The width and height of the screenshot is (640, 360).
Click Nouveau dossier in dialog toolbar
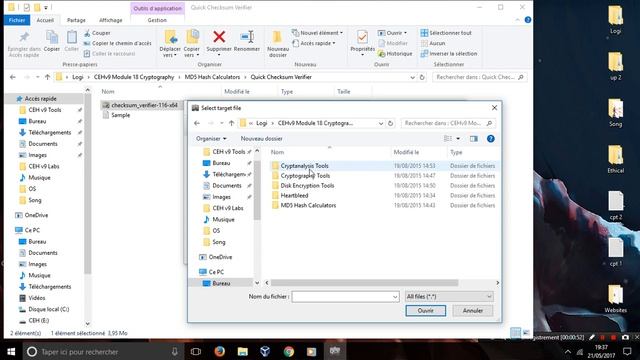coord(262,139)
